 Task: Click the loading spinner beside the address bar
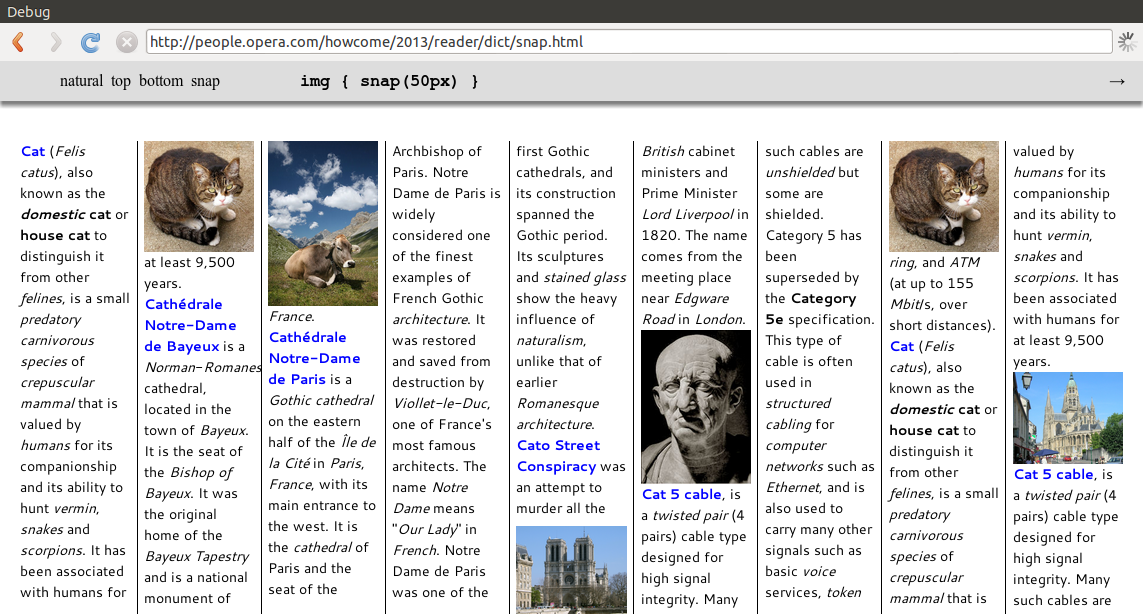click(x=1127, y=42)
